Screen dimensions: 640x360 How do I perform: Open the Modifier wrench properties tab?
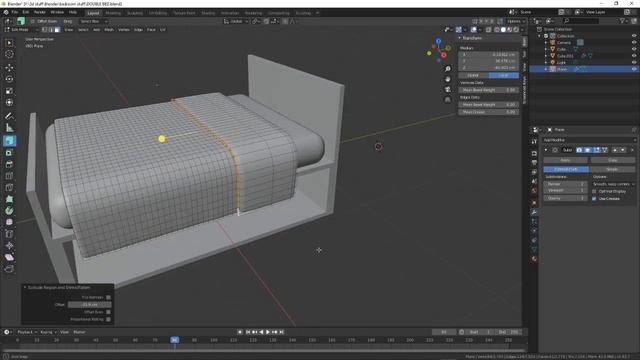coord(534,212)
